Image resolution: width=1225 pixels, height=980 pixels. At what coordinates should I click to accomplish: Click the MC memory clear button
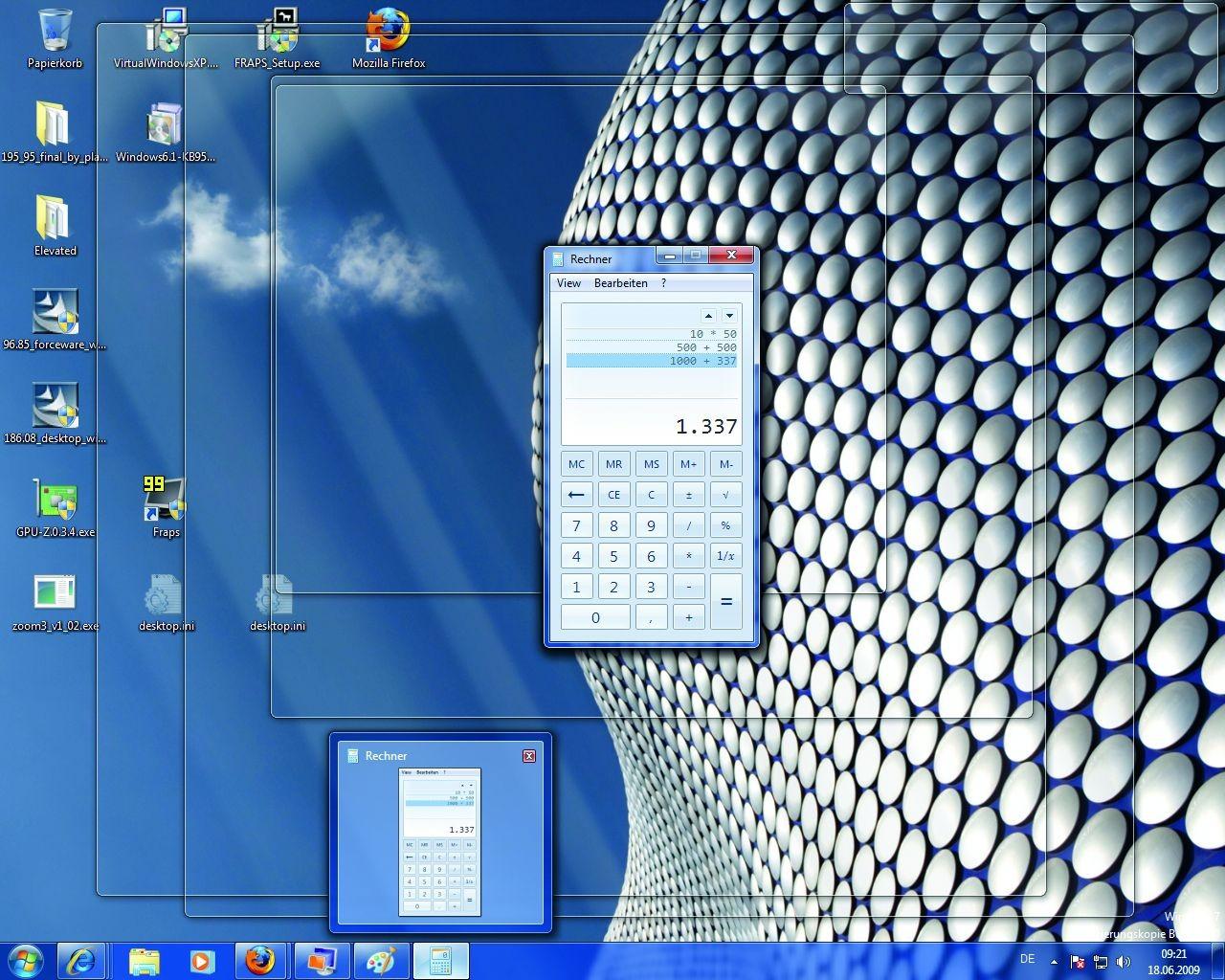[576, 464]
